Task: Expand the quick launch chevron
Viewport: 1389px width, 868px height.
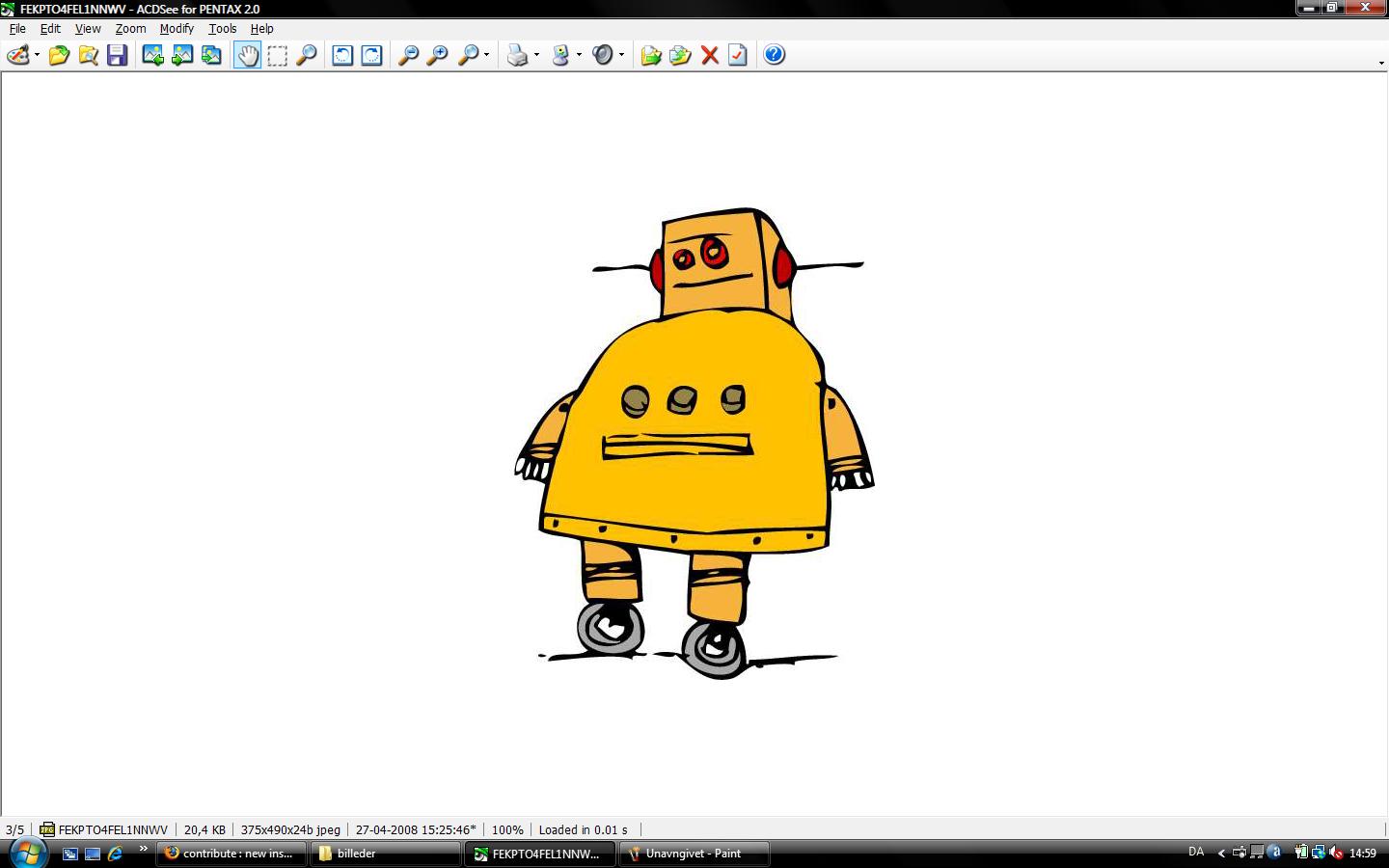Action: [143, 849]
